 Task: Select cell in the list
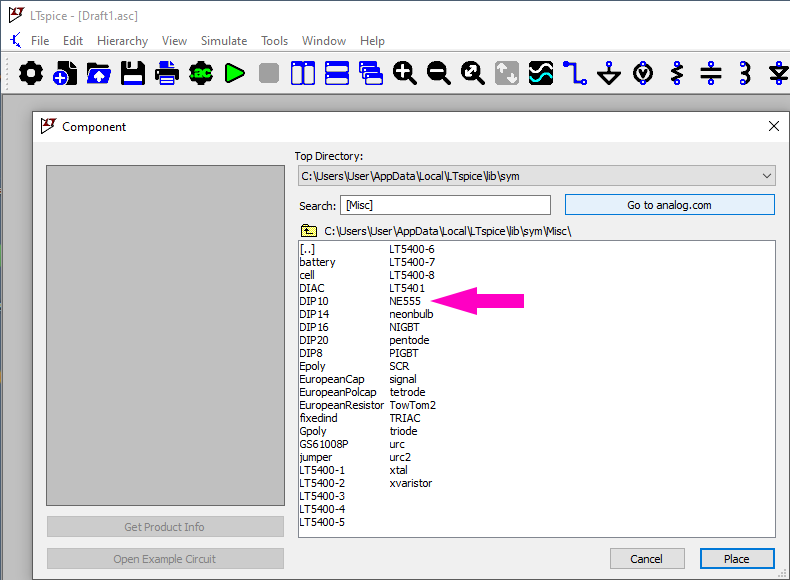307,275
